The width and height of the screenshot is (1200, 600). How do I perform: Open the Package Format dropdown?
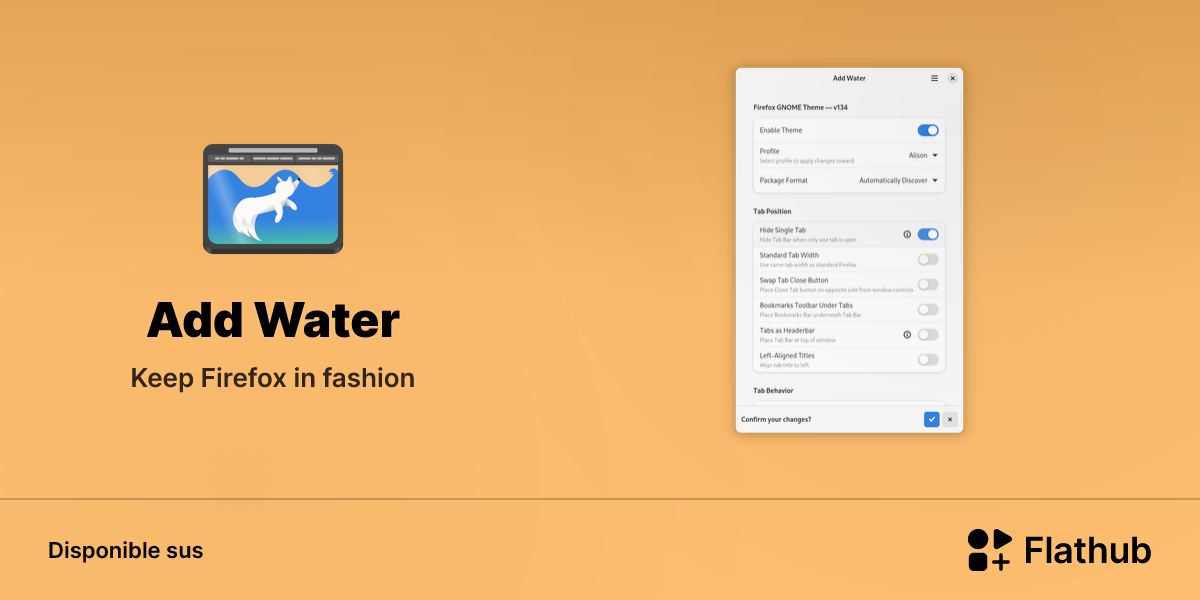pyautogui.click(x=899, y=181)
